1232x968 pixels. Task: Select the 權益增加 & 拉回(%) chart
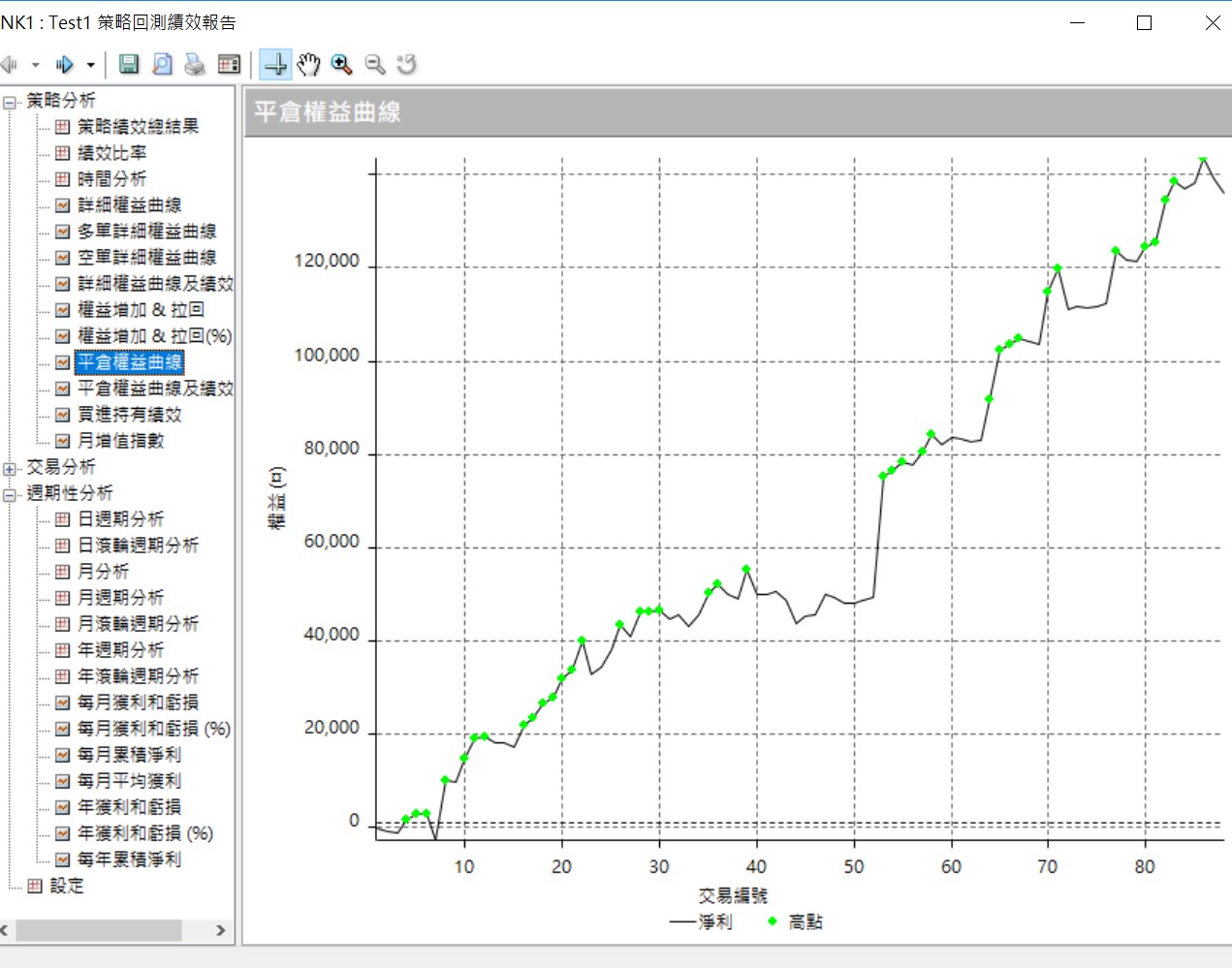(155, 335)
